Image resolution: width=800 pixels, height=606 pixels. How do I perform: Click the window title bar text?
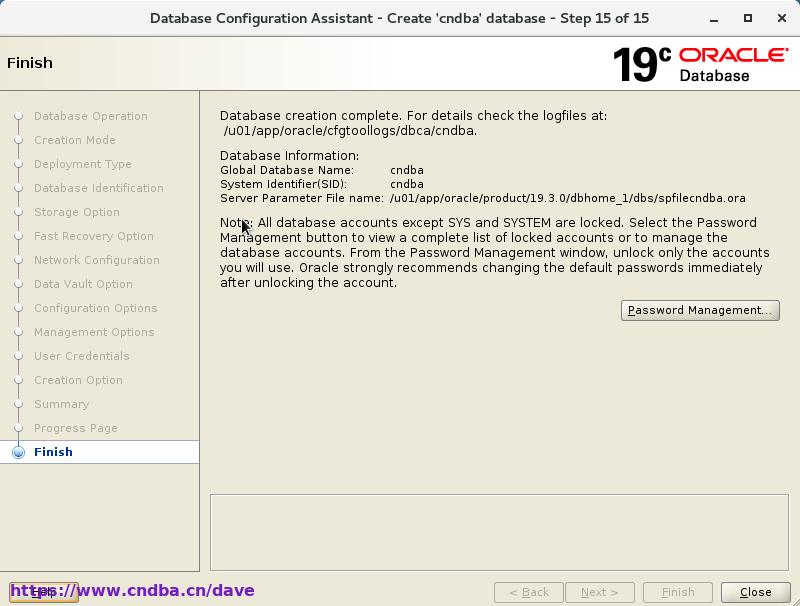[x=399, y=18]
